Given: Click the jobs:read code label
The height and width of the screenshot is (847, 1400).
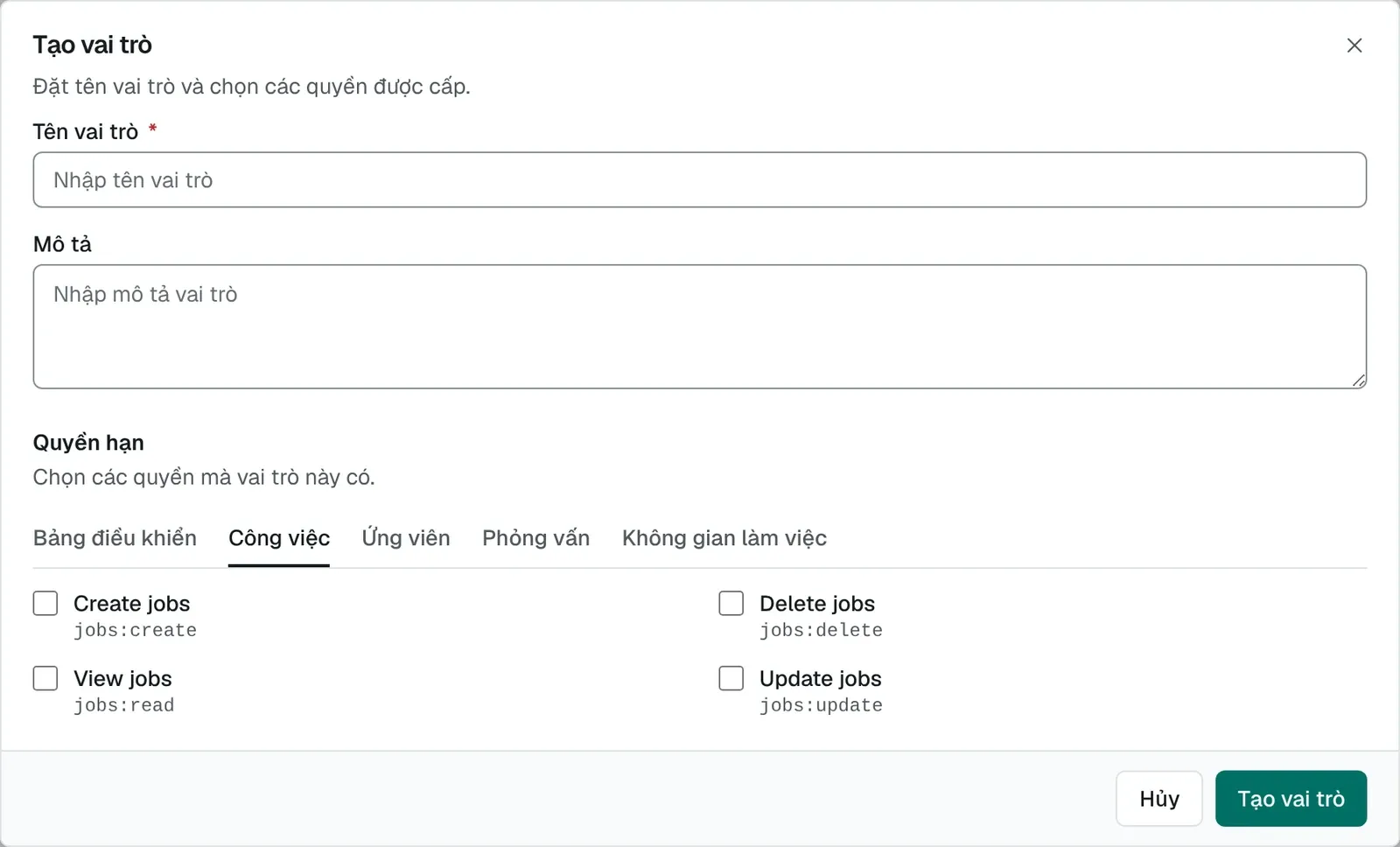Looking at the screenshot, I should [x=124, y=705].
